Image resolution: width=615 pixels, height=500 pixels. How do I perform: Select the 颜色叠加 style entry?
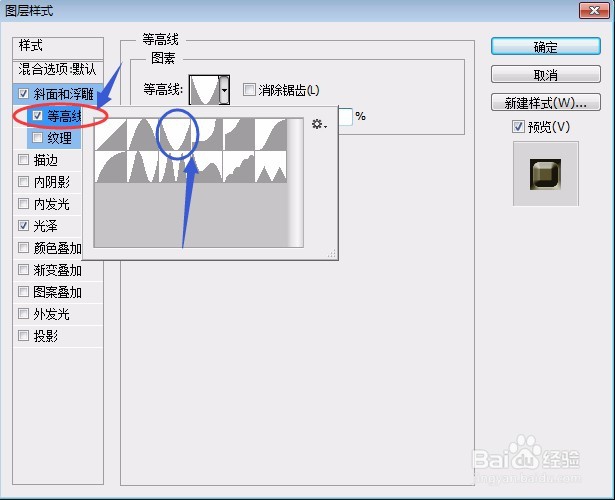pyautogui.click(x=58, y=248)
